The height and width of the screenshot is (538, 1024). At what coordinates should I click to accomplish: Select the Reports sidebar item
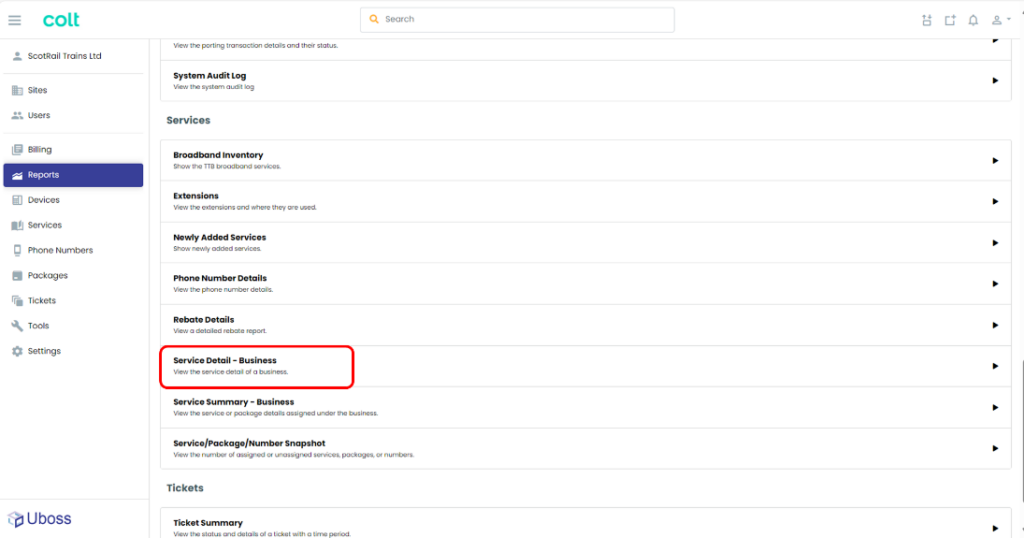point(73,175)
